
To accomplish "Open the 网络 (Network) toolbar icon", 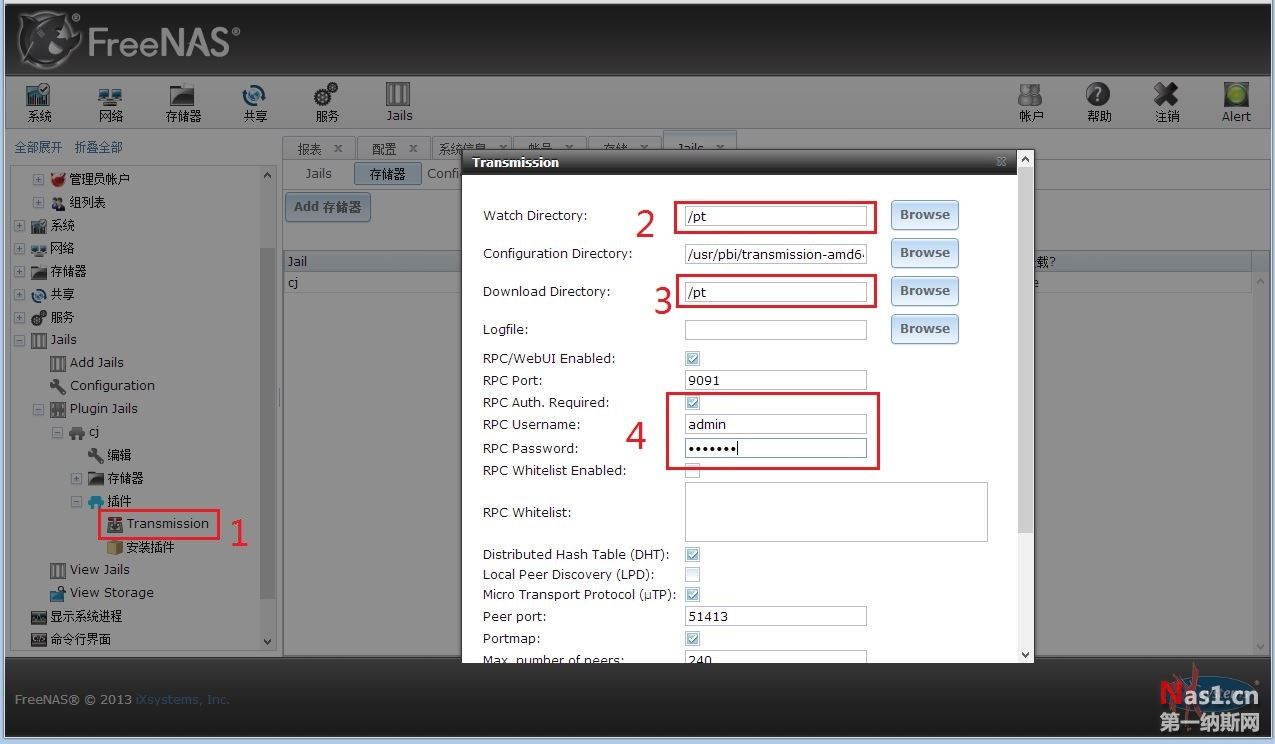I will (110, 102).
